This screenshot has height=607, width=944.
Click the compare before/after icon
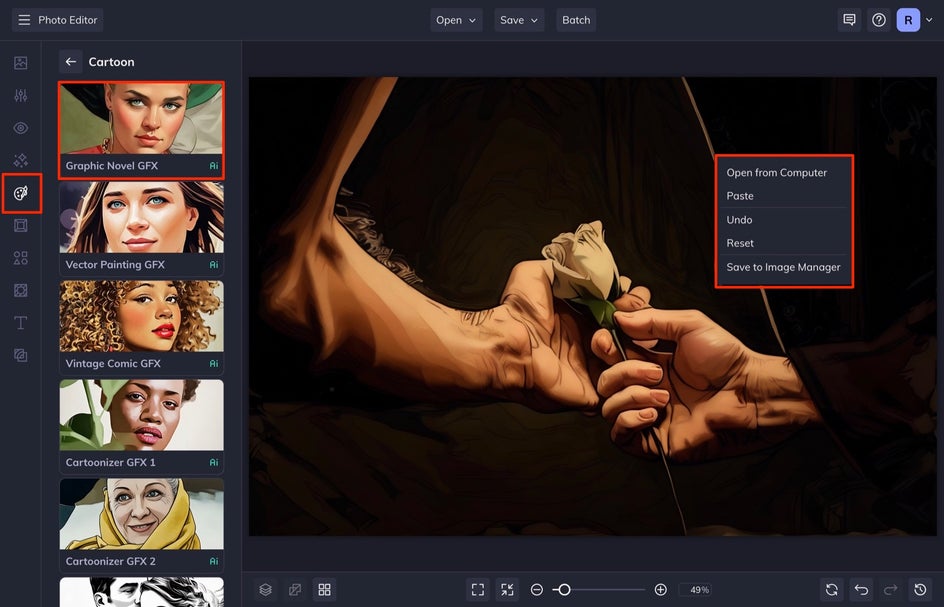point(295,590)
